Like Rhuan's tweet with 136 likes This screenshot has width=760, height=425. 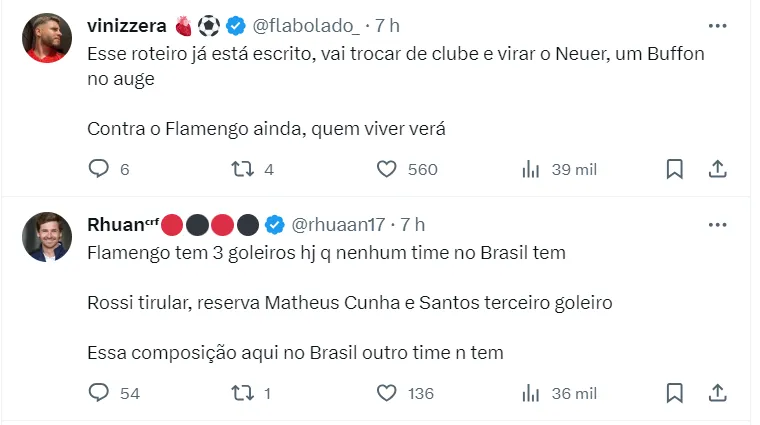pos(387,393)
